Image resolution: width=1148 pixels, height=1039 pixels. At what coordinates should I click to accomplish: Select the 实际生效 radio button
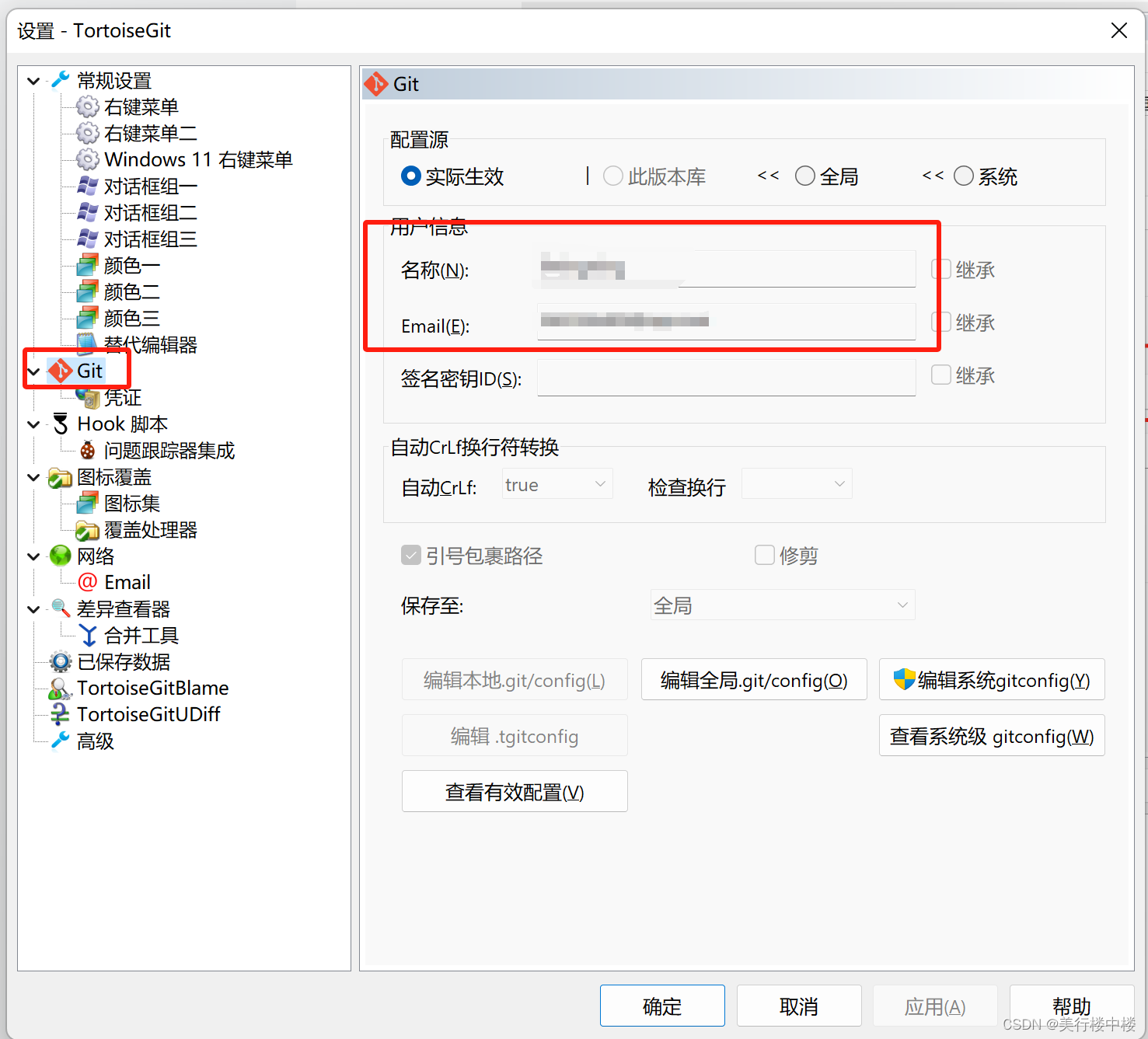[411, 176]
